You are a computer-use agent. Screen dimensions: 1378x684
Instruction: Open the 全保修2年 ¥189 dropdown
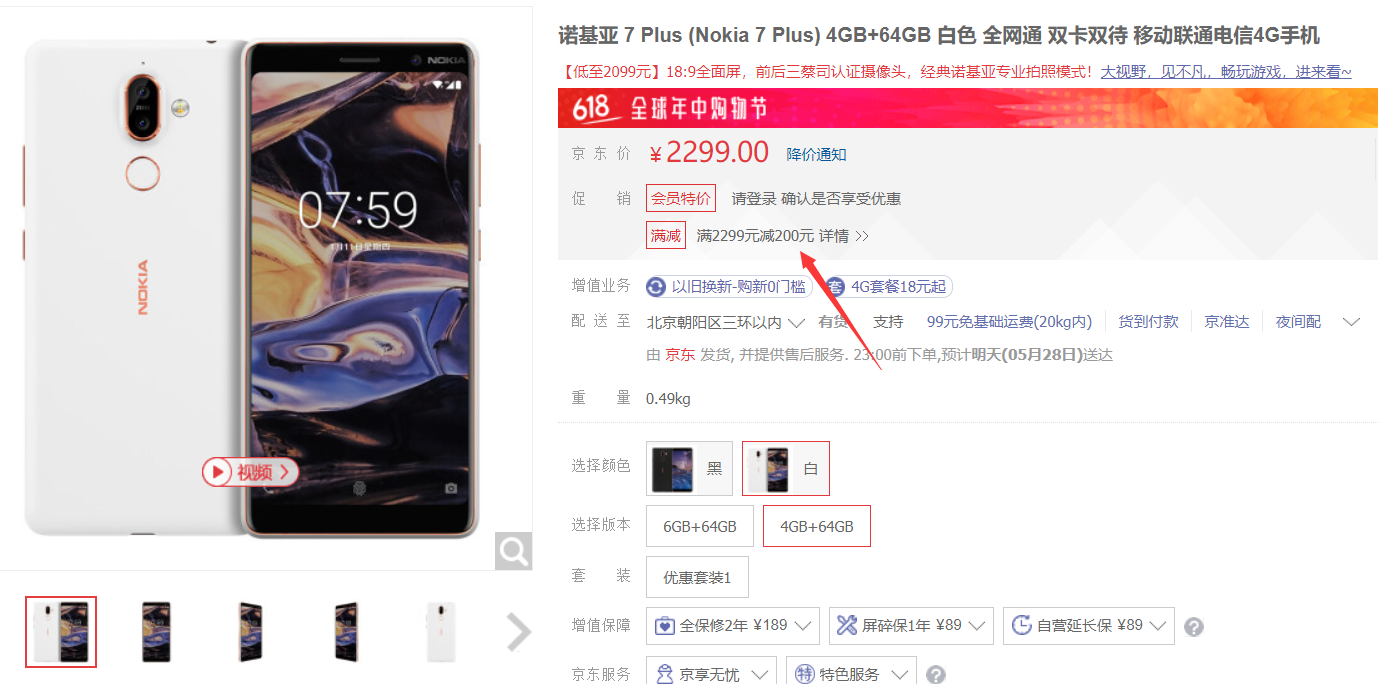733,626
